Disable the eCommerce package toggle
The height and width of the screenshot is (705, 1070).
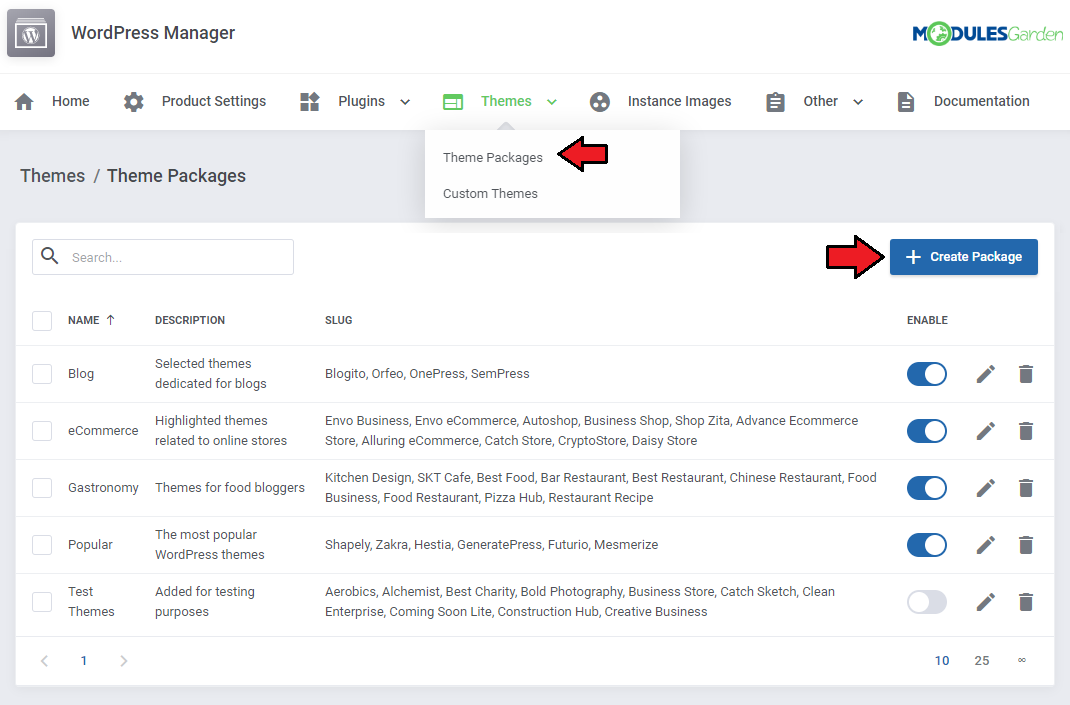click(927, 431)
